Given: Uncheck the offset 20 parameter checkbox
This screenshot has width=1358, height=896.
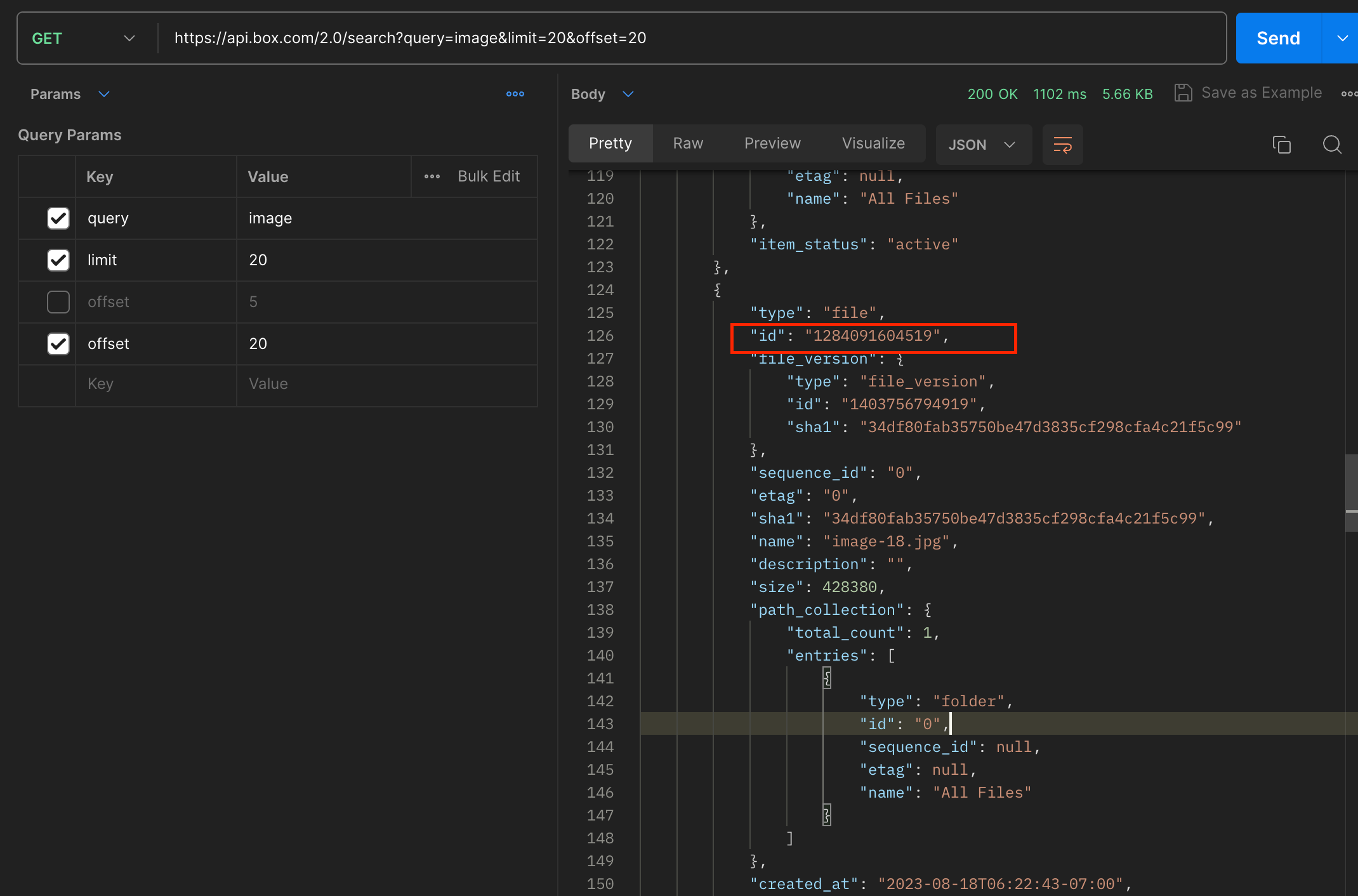Looking at the screenshot, I should [x=58, y=344].
